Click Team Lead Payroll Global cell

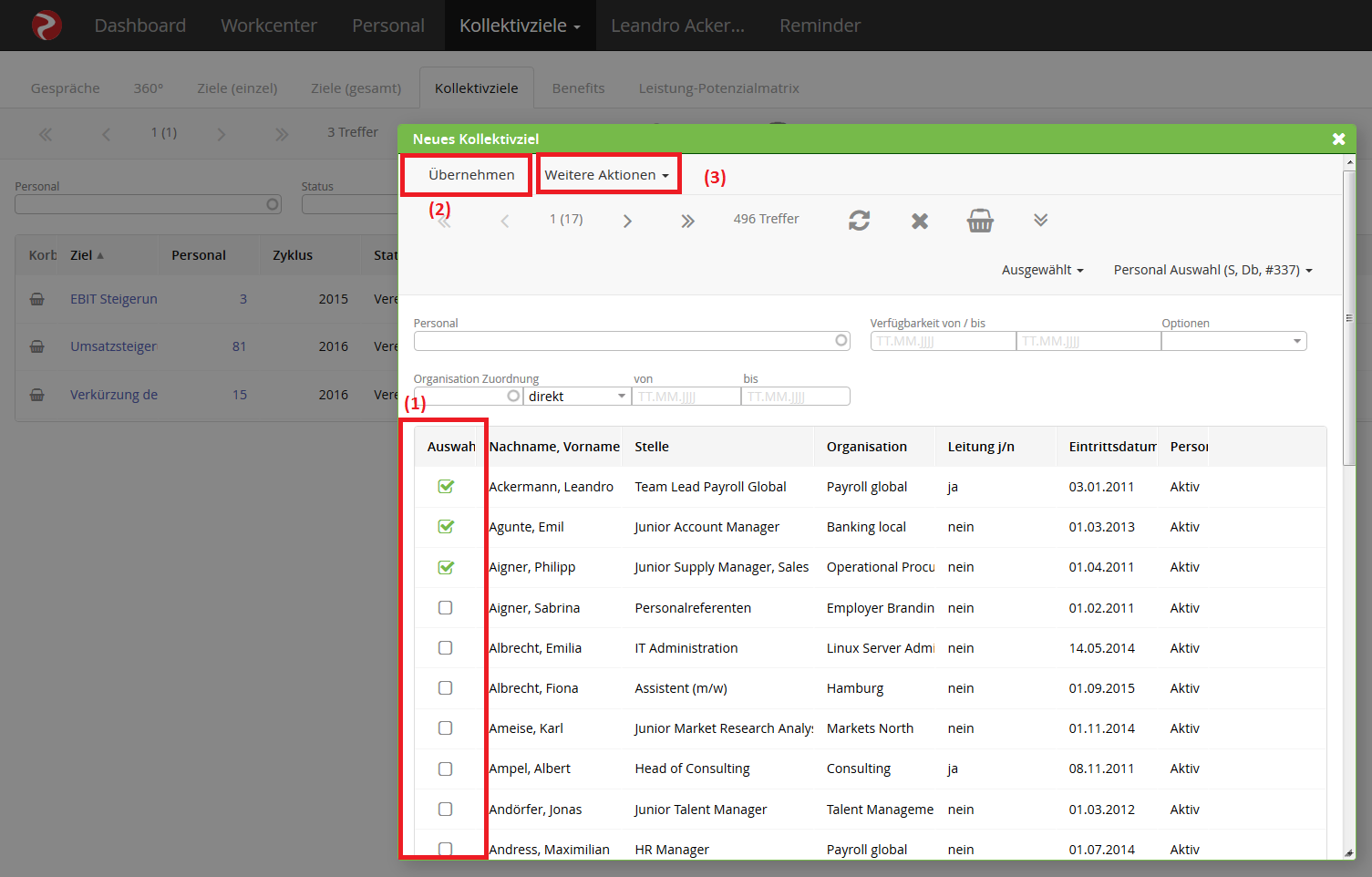pos(710,487)
